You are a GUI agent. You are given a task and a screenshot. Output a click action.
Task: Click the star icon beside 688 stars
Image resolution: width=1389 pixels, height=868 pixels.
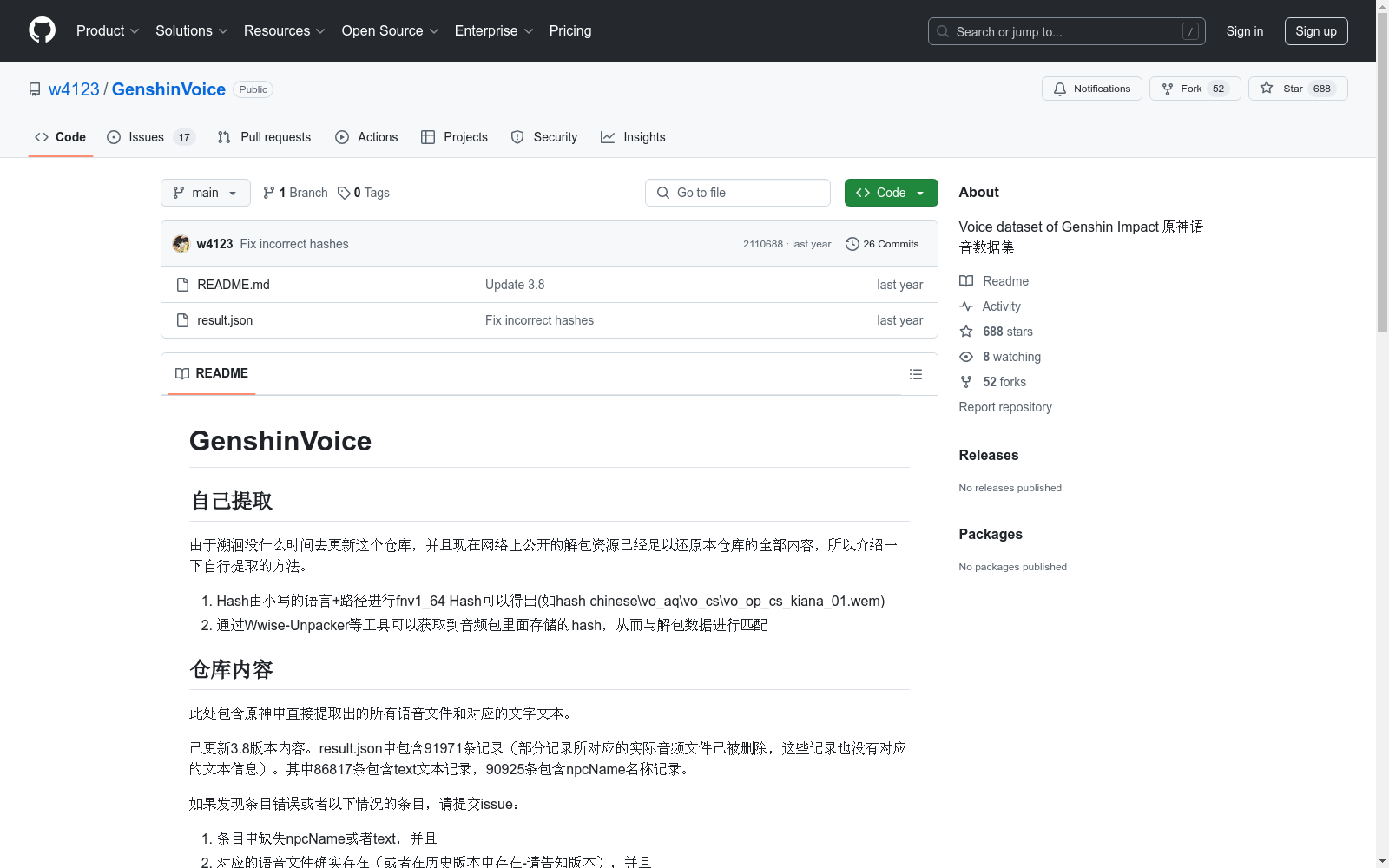(966, 332)
